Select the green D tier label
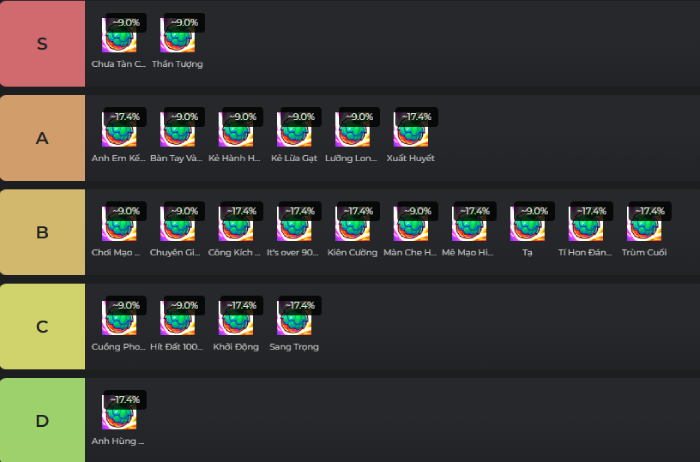 (x=42, y=420)
